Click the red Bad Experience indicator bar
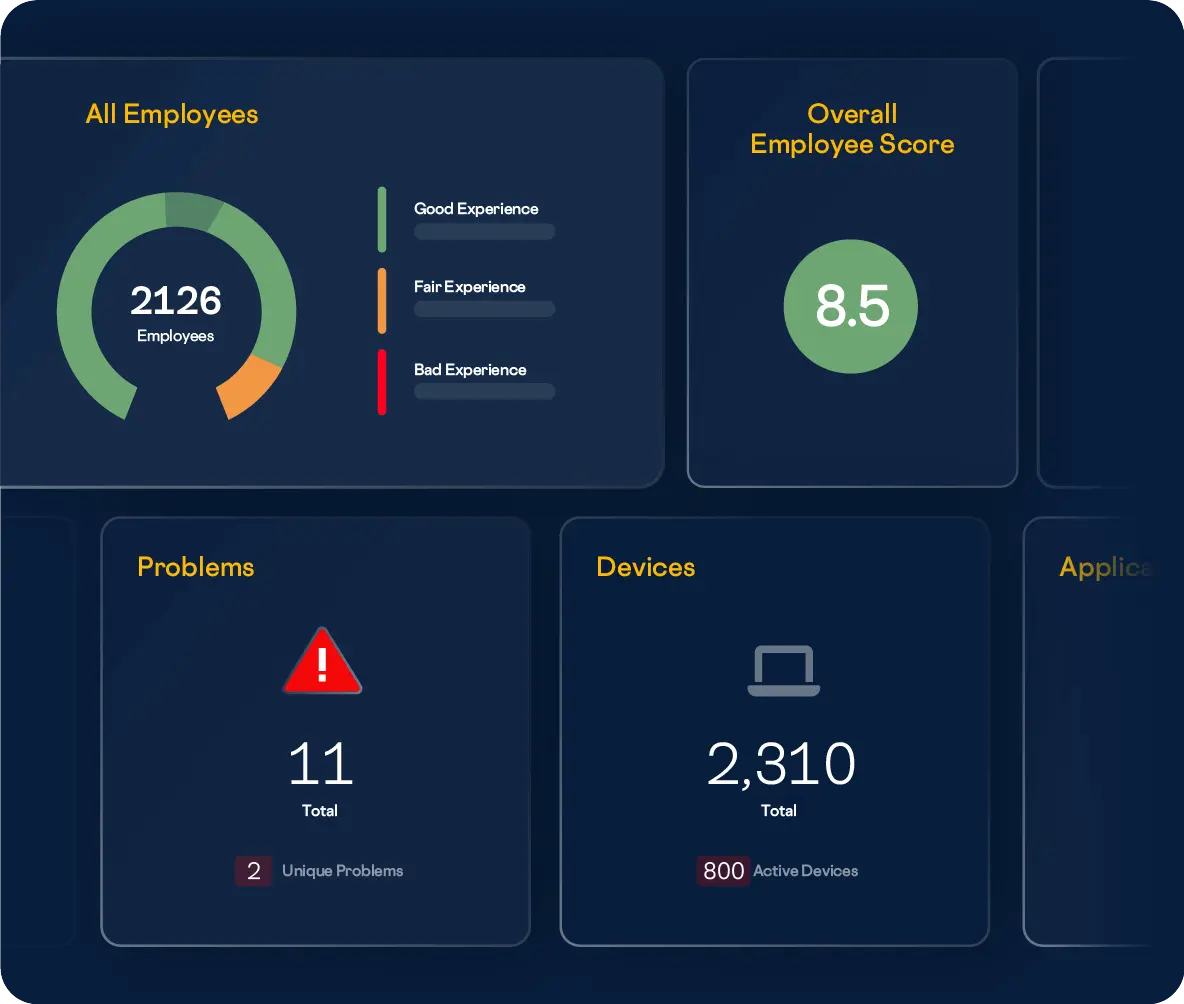The height and width of the screenshot is (1004, 1184). coord(382,381)
